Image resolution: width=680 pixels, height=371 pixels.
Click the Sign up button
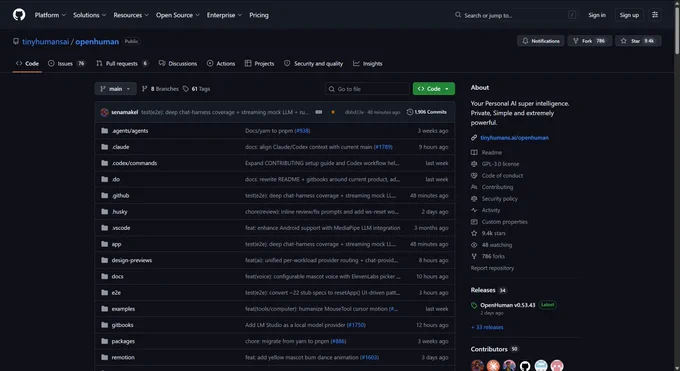(629, 15)
